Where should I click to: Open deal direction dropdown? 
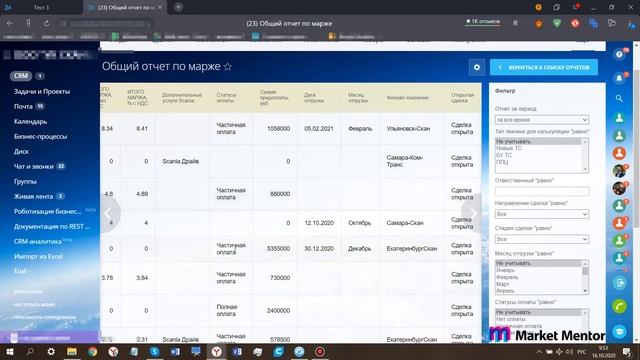click(542, 214)
